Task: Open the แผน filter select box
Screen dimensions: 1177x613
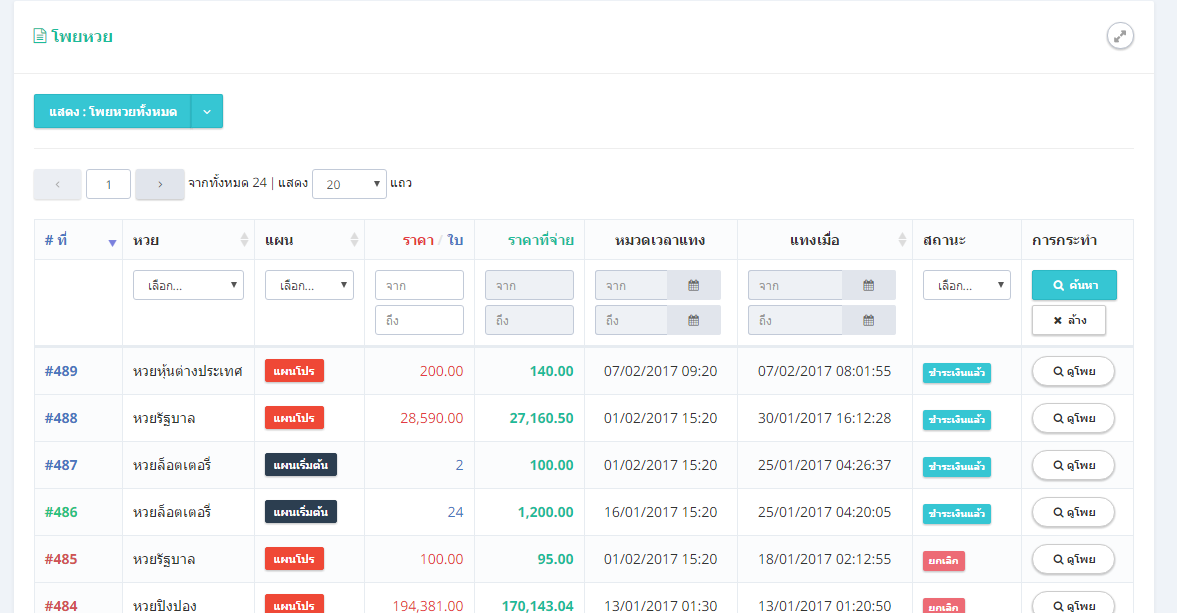Action: pyautogui.click(x=309, y=285)
